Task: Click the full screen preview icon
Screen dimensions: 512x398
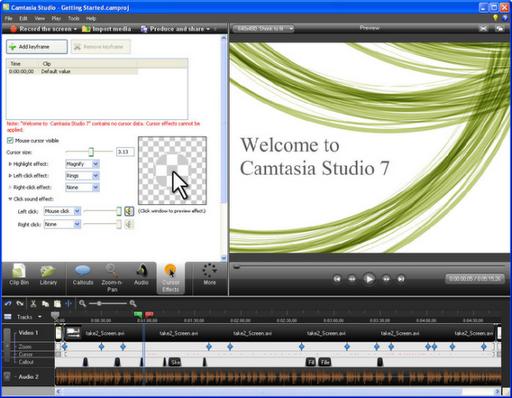Action: click(x=483, y=29)
